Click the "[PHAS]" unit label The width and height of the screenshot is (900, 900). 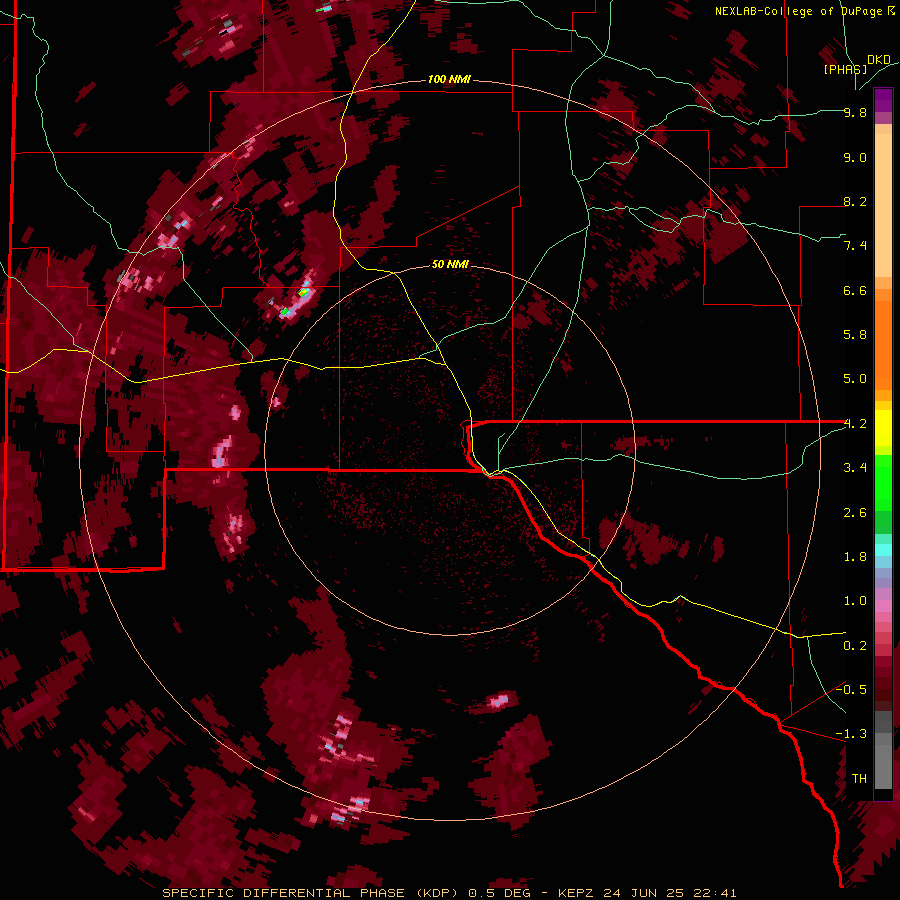coord(845,69)
